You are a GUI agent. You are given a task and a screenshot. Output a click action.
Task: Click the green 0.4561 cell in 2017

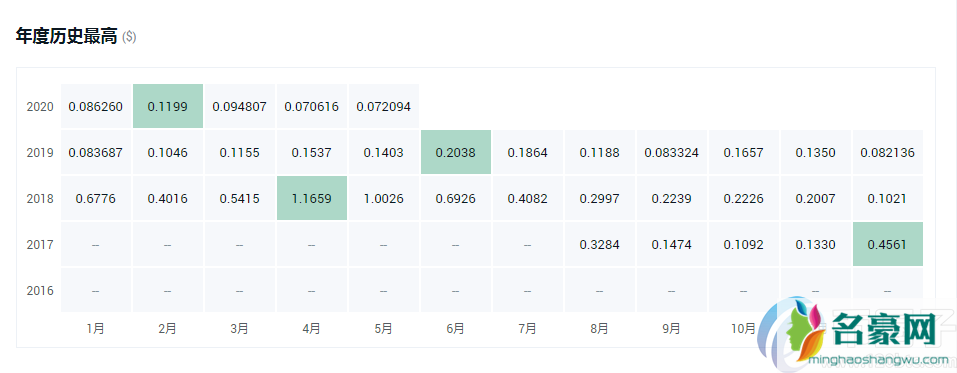coord(887,244)
